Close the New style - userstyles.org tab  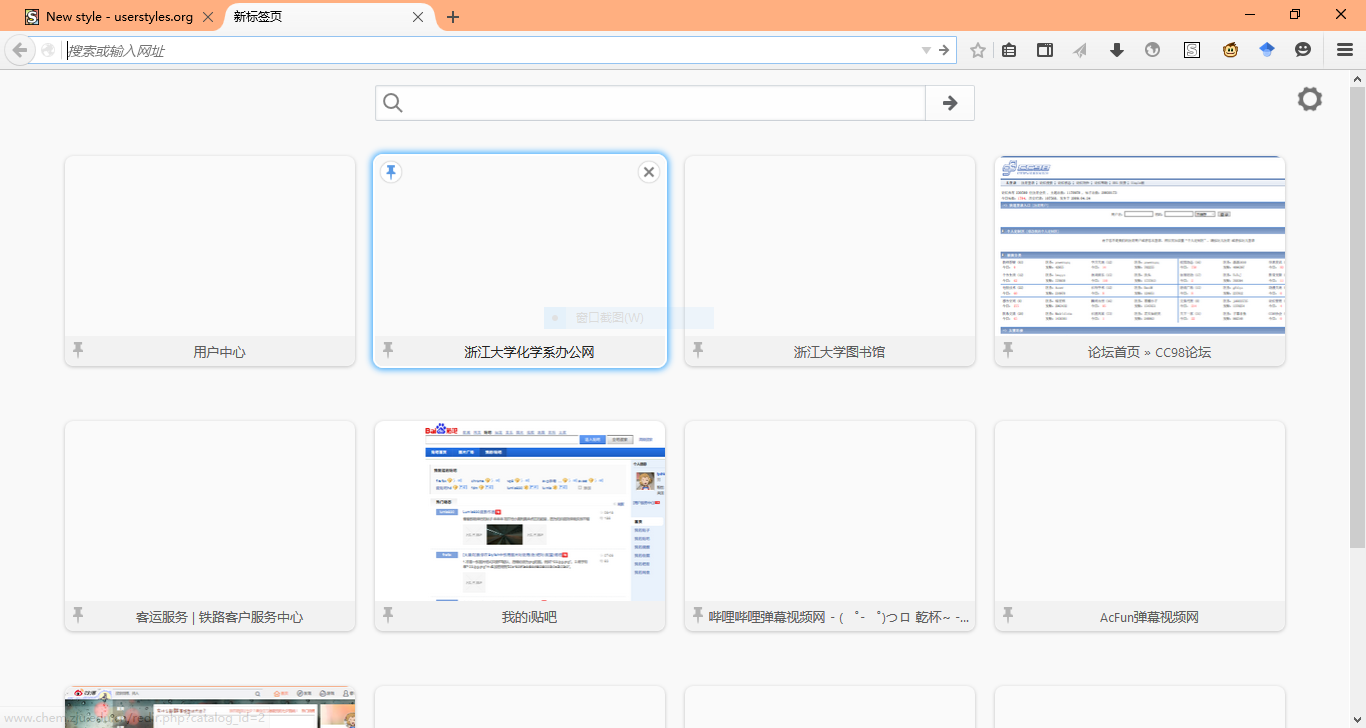(208, 17)
